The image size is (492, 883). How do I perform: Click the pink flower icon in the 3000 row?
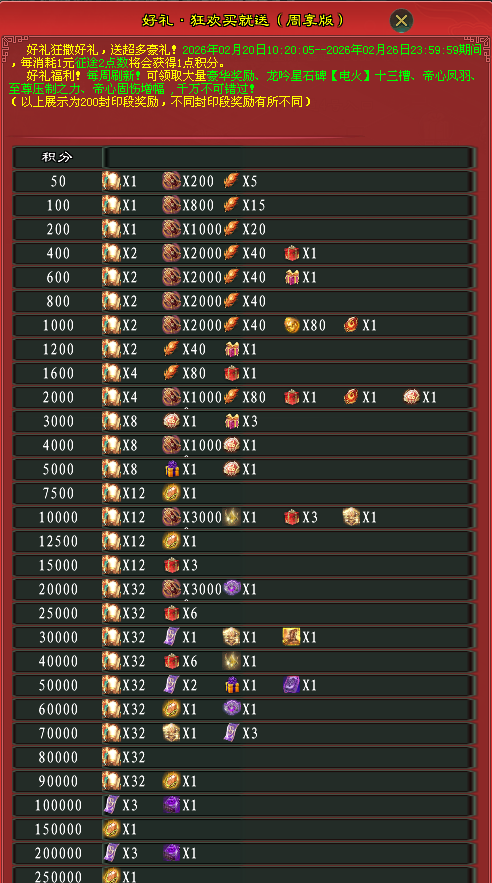pyautogui.click(x=171, y=421)
